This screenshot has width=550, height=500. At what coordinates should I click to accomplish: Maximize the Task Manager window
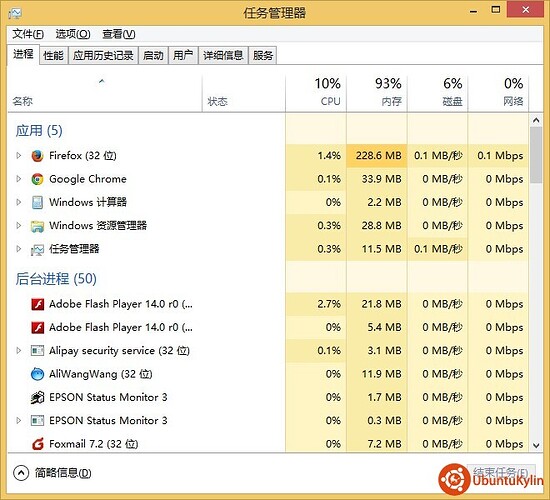click(x=496, y=10)
